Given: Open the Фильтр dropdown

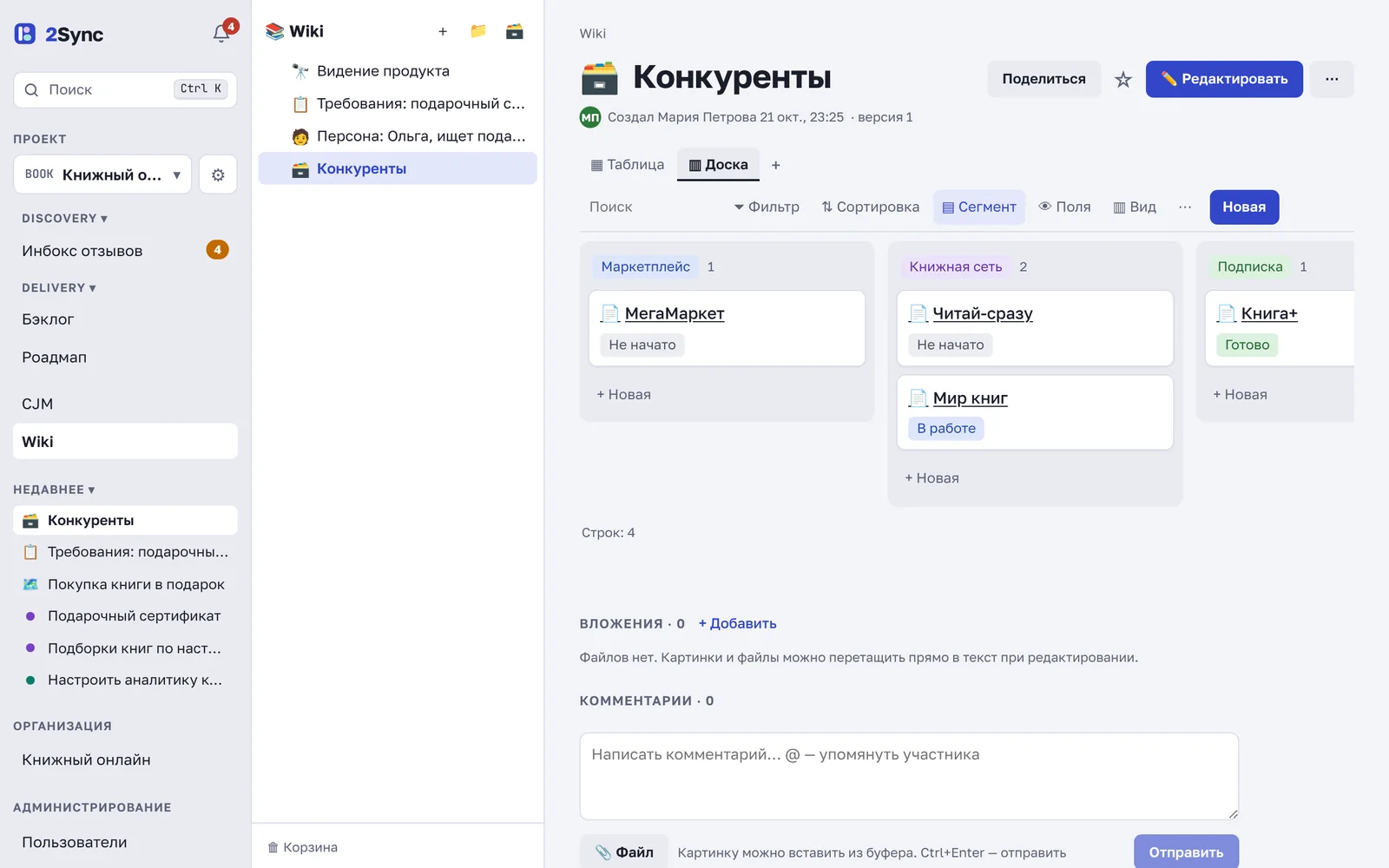Looking at the screenshot, I should [767, 207].
